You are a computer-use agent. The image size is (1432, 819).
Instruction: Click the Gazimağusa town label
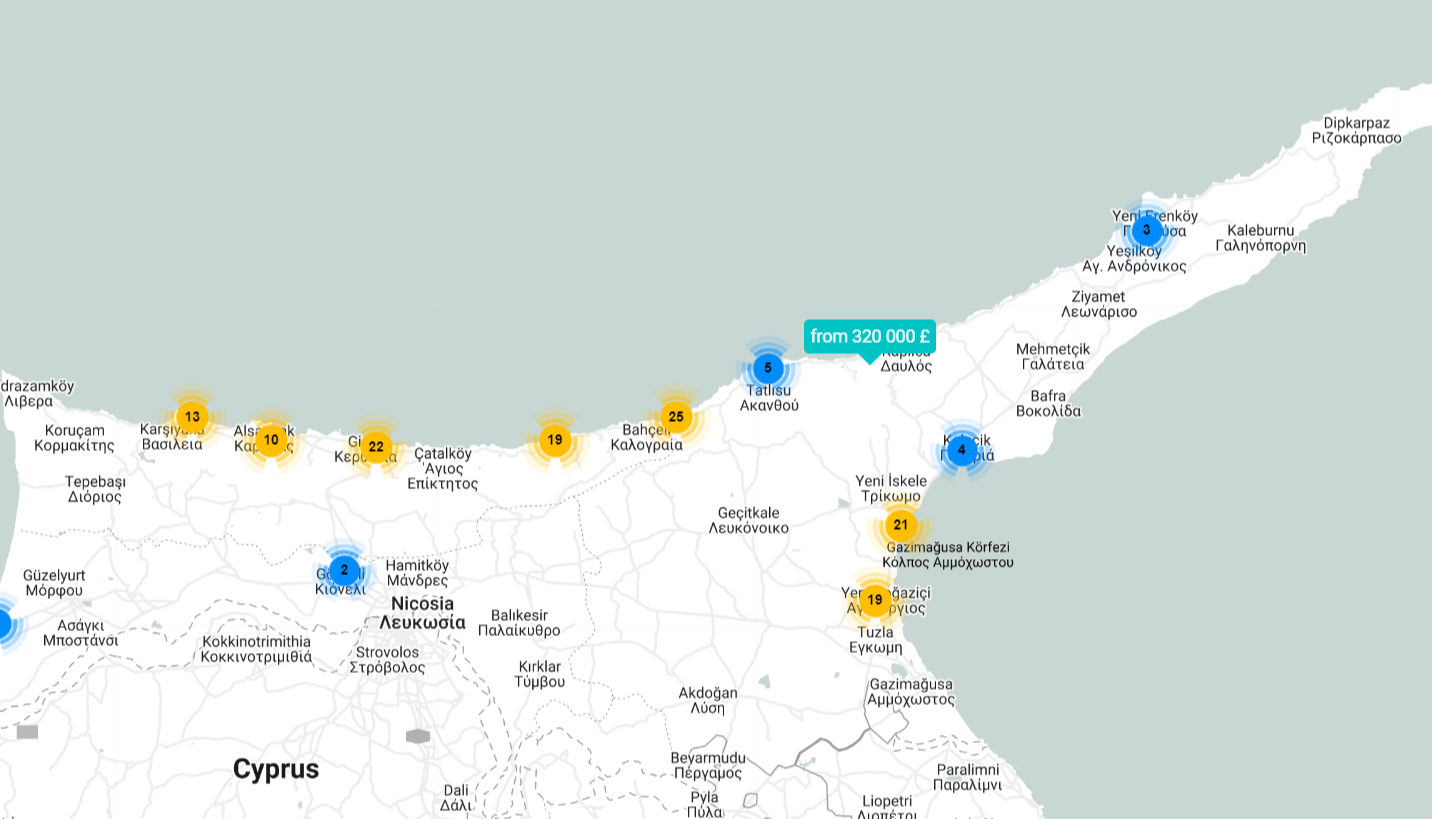click(x=911, y=684)
